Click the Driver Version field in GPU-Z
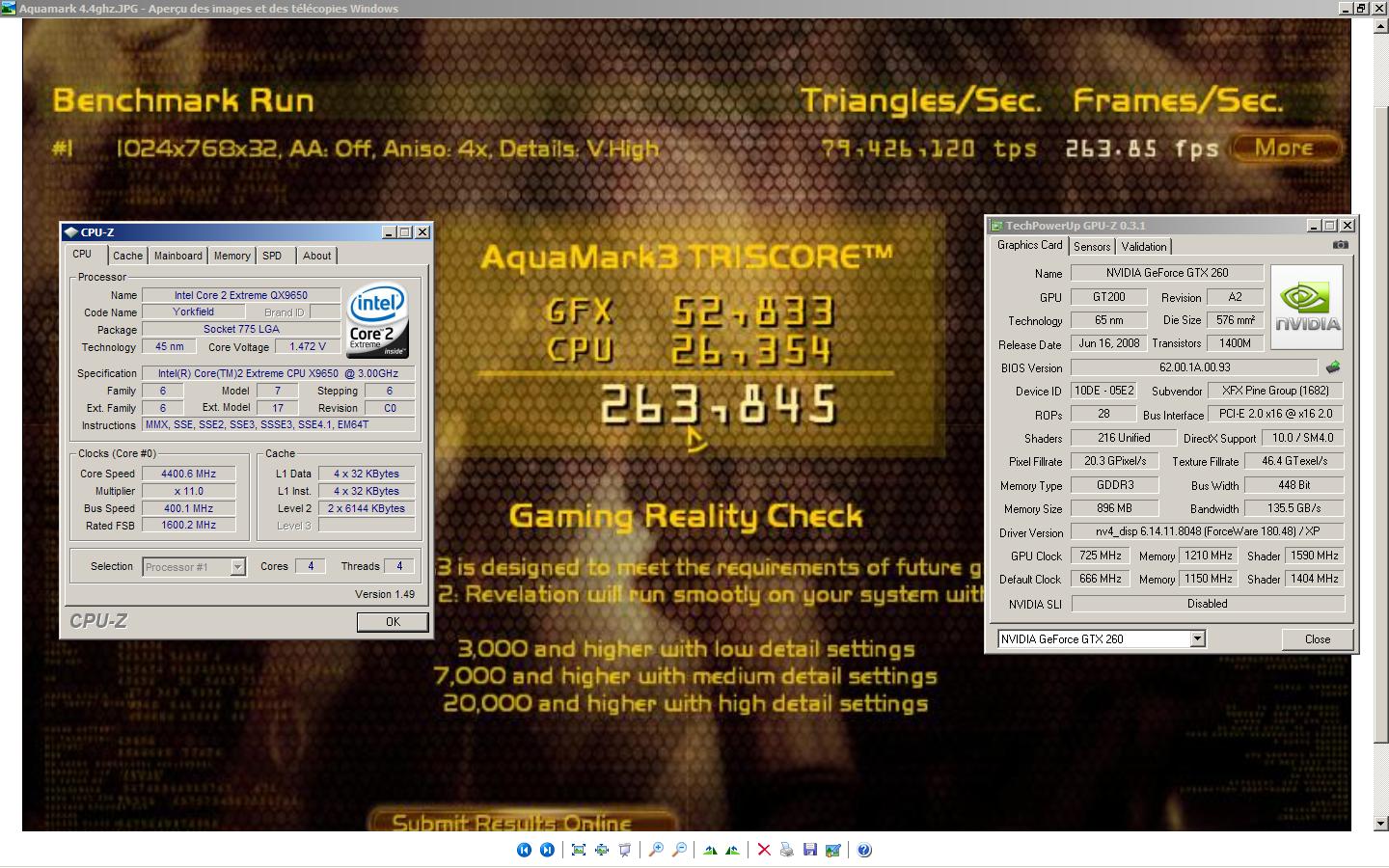The width and height of the screenshot is (1389, 868). [1208, 531]
